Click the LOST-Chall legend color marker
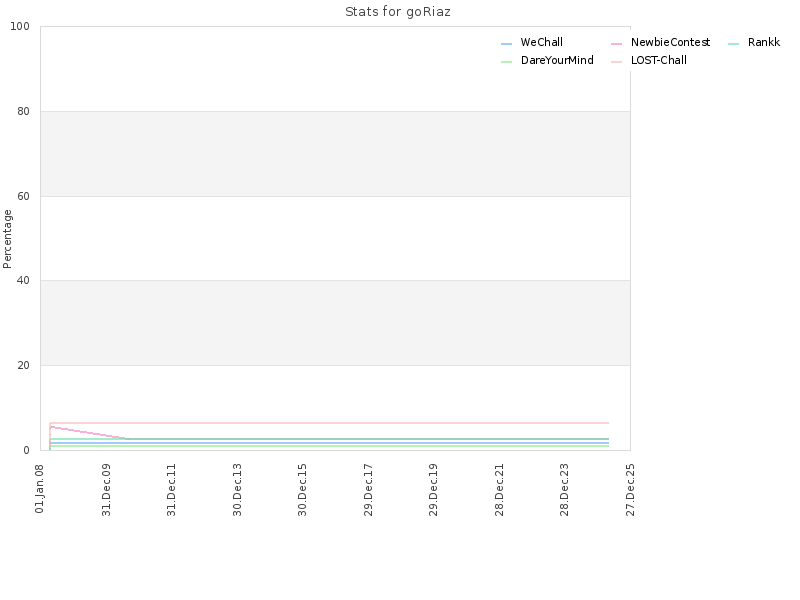800x600 pixels. (x=616, y=62)
